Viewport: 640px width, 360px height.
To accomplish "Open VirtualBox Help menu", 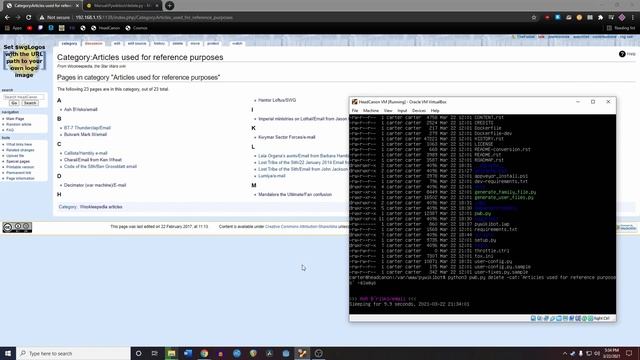I will coord(435,111).
